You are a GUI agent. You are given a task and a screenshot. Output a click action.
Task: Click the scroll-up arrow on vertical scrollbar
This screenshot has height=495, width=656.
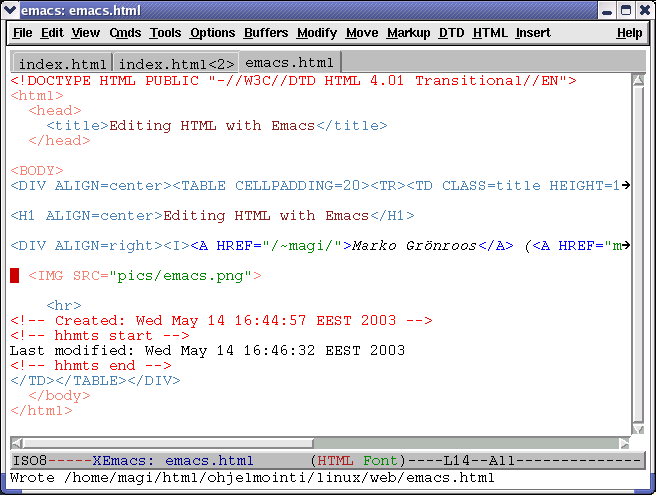(637, 80)
